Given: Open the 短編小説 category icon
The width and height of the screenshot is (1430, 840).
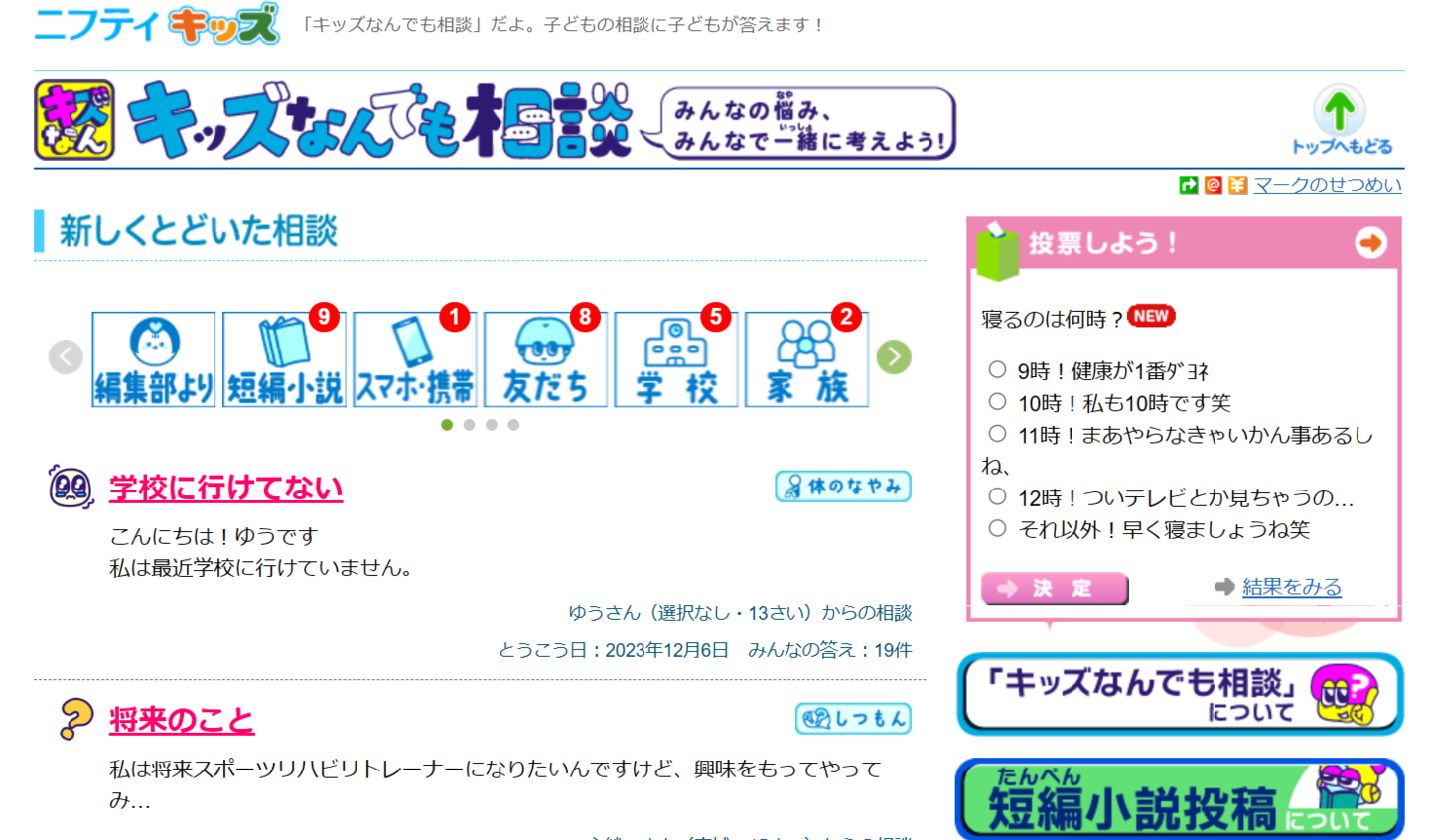Looking at the screenshot, I should click(x=284, y=359).
